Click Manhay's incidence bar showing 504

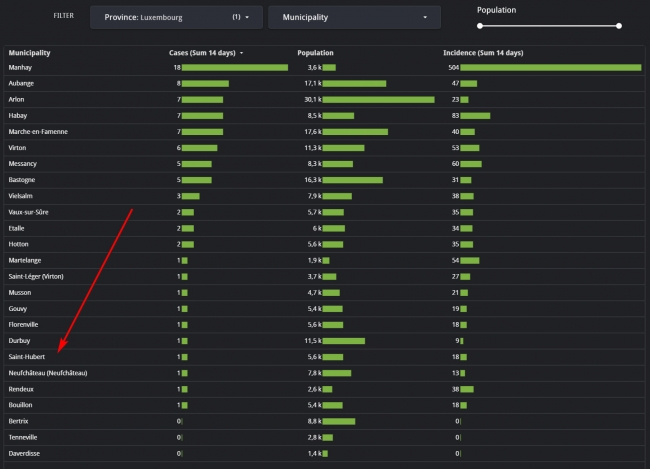(x=551, y=68)
